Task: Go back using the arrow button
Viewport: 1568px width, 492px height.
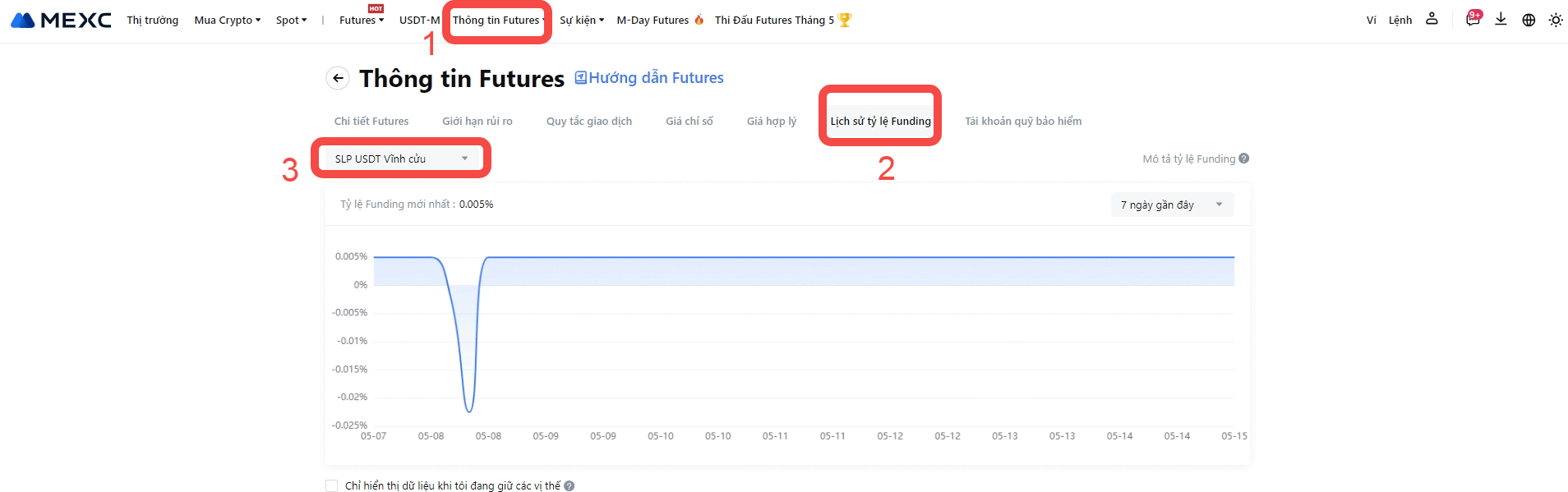Action: [x=338, y=78]
